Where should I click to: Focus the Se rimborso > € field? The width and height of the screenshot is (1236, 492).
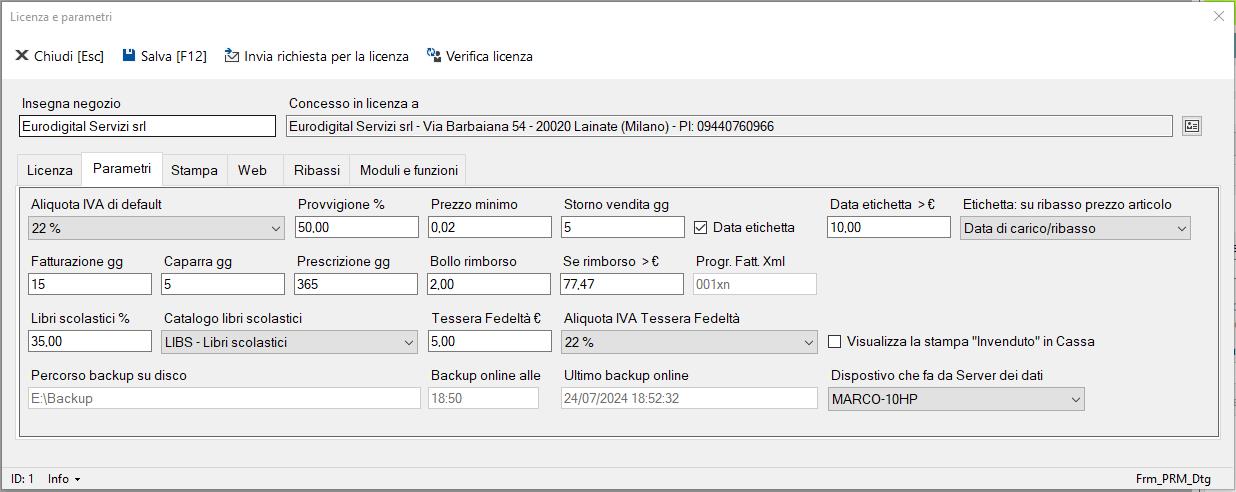[623, 284]
